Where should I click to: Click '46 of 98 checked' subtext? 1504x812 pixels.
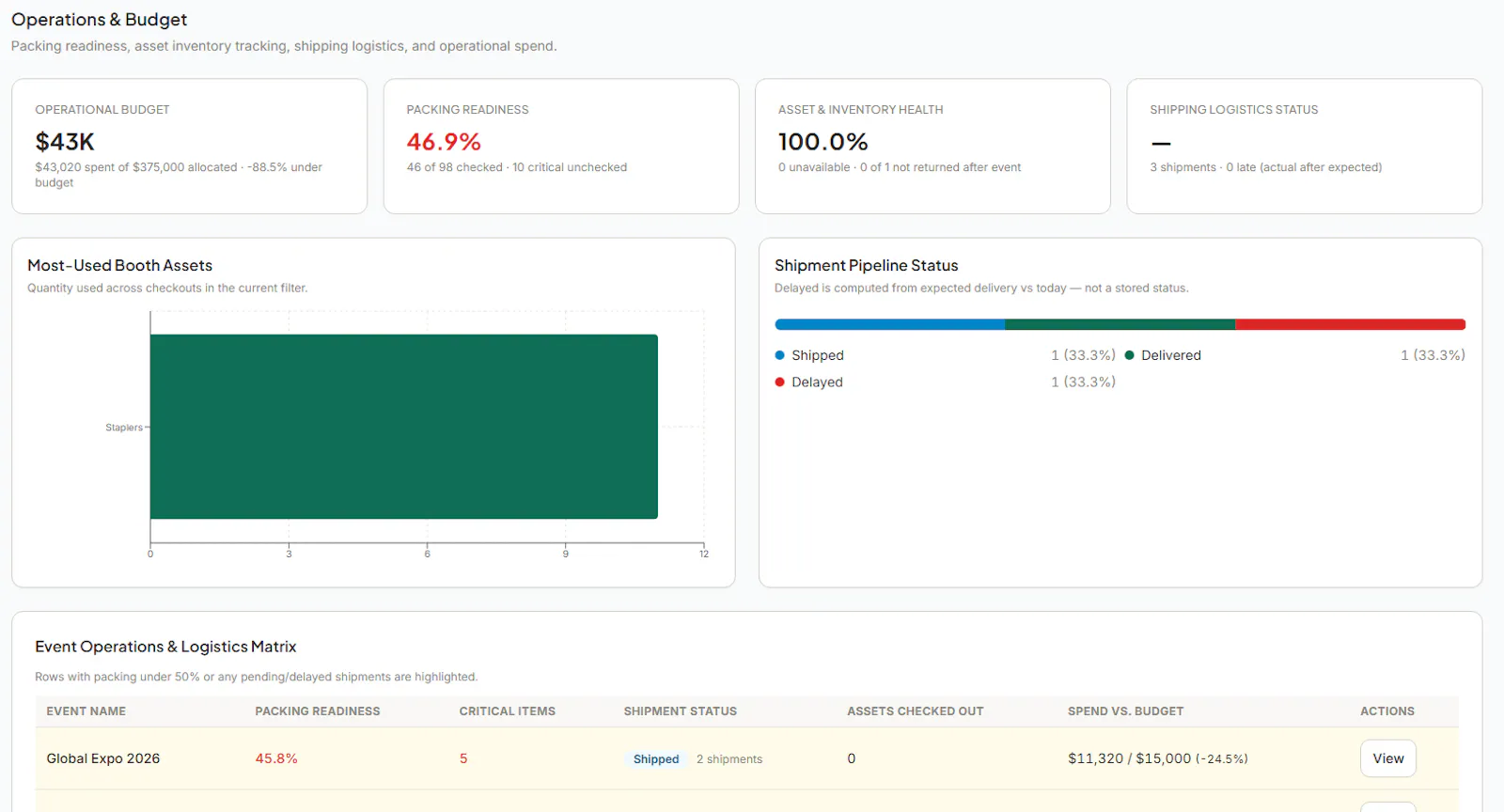coord(454,167)
